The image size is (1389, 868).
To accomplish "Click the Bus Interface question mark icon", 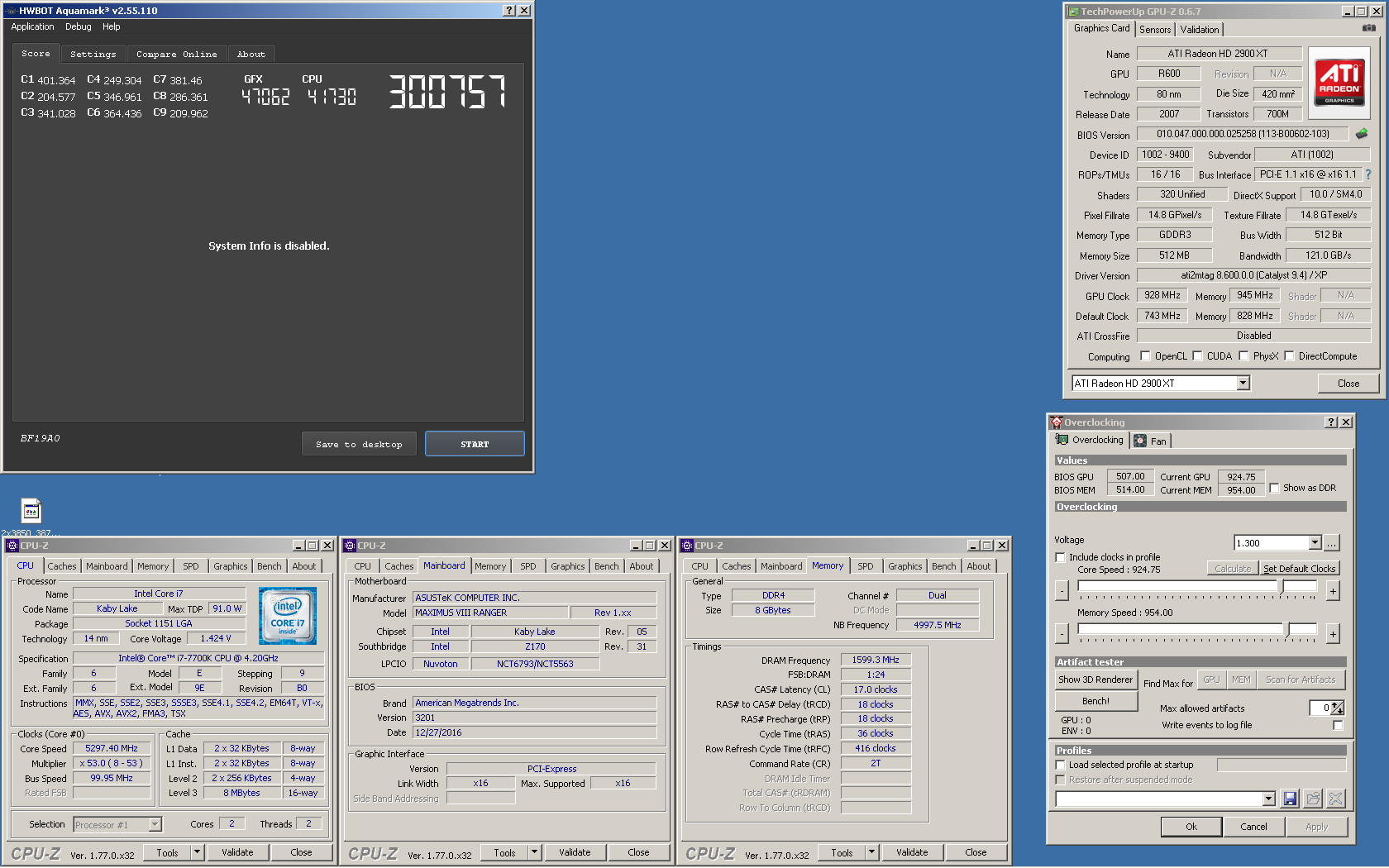I will pyautogui.click(x=1368, y=174).
